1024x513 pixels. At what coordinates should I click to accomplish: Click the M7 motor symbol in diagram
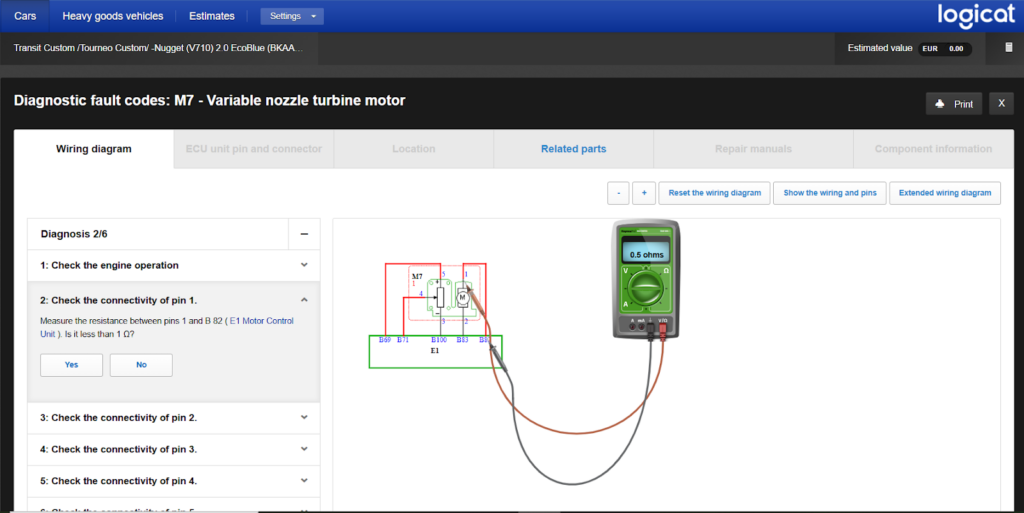[x=462, y=298]
